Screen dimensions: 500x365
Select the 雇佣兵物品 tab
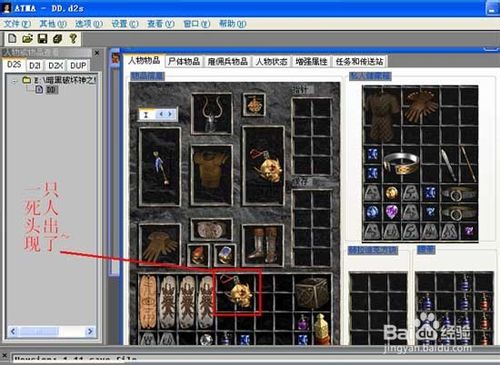pos(228,61)
